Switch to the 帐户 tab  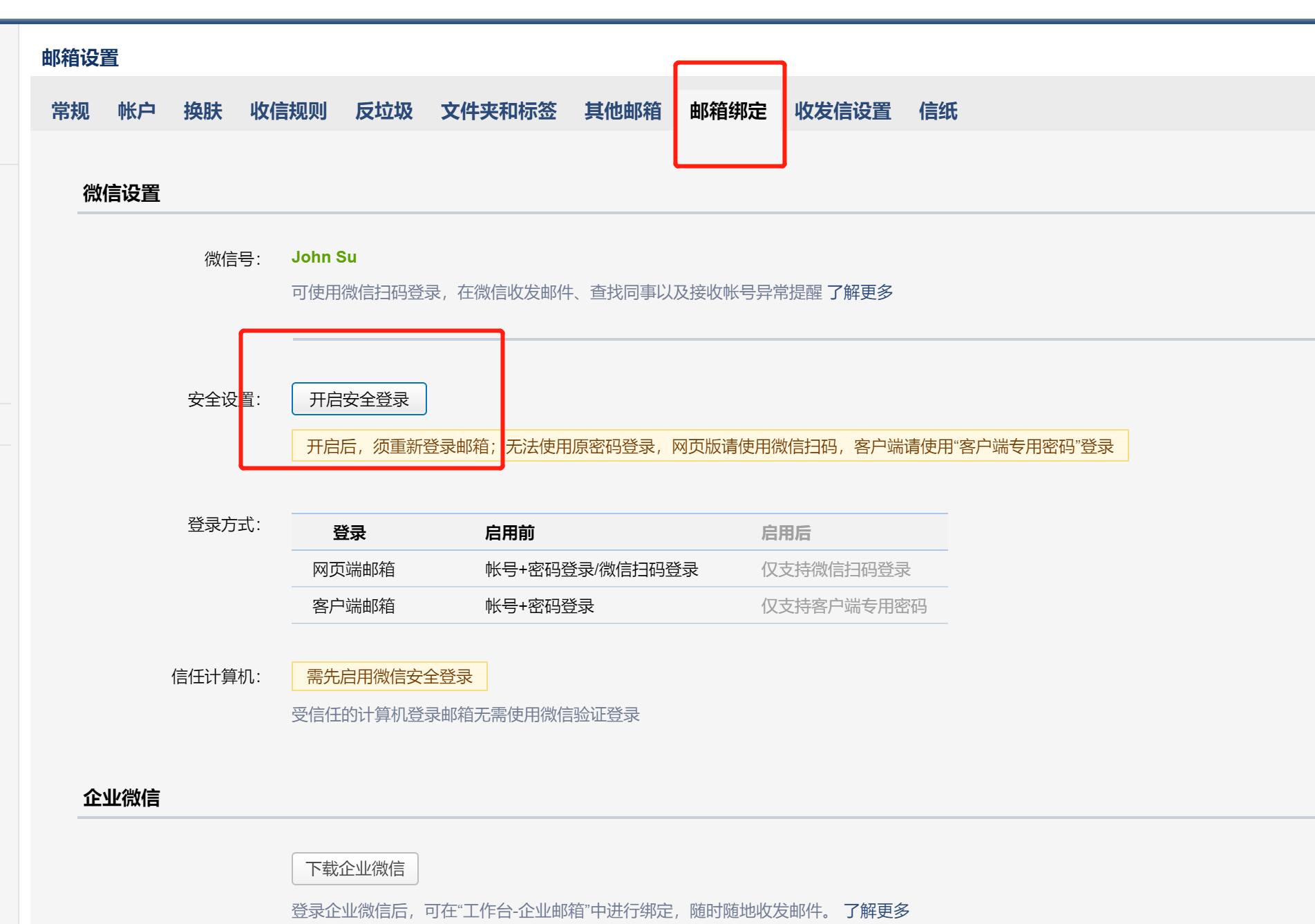pos(137,111)
